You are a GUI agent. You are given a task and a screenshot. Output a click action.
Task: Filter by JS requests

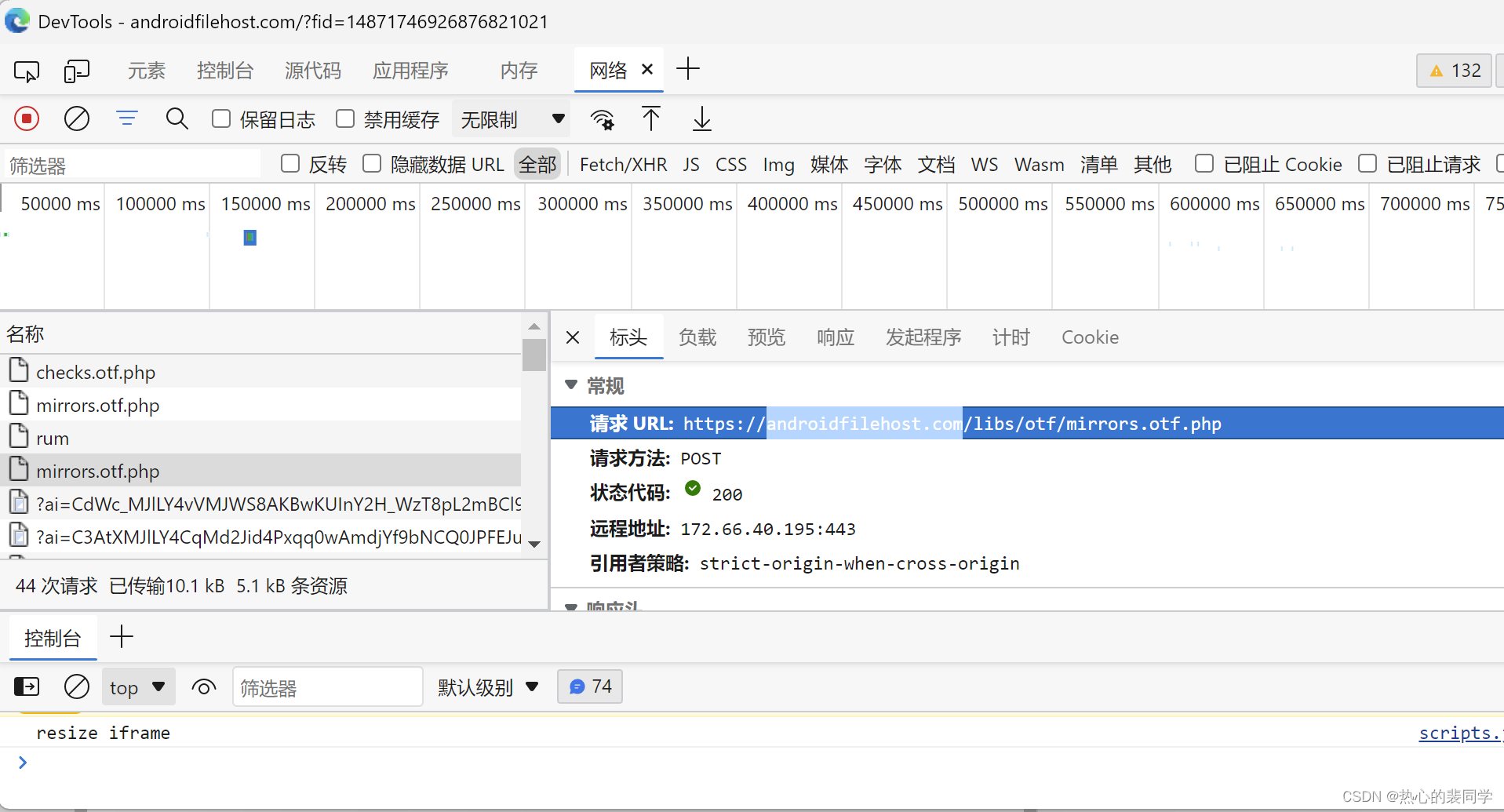click(x=690, y=165)
